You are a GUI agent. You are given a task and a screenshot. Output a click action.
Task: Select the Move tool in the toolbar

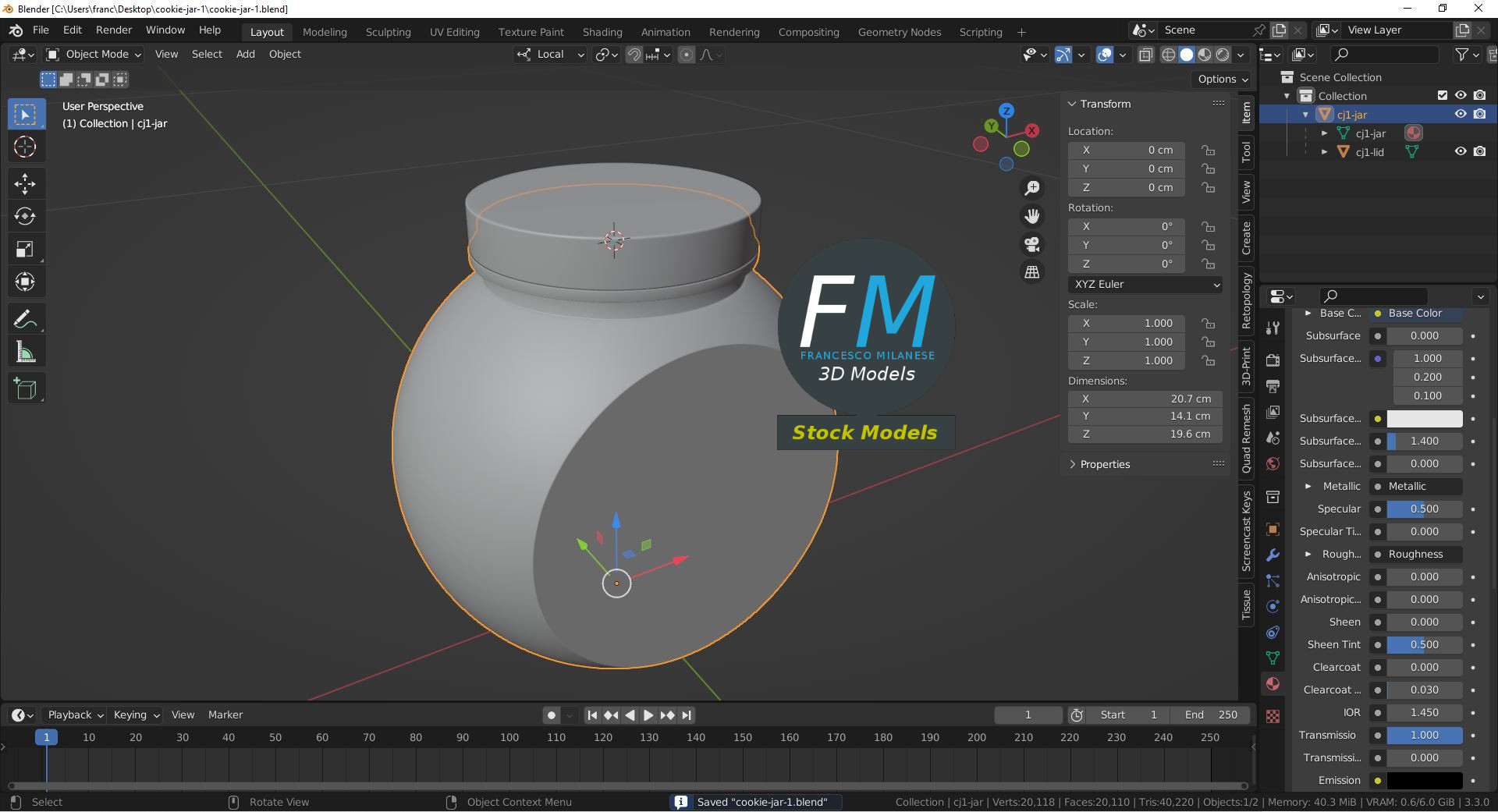click(25, 184)
